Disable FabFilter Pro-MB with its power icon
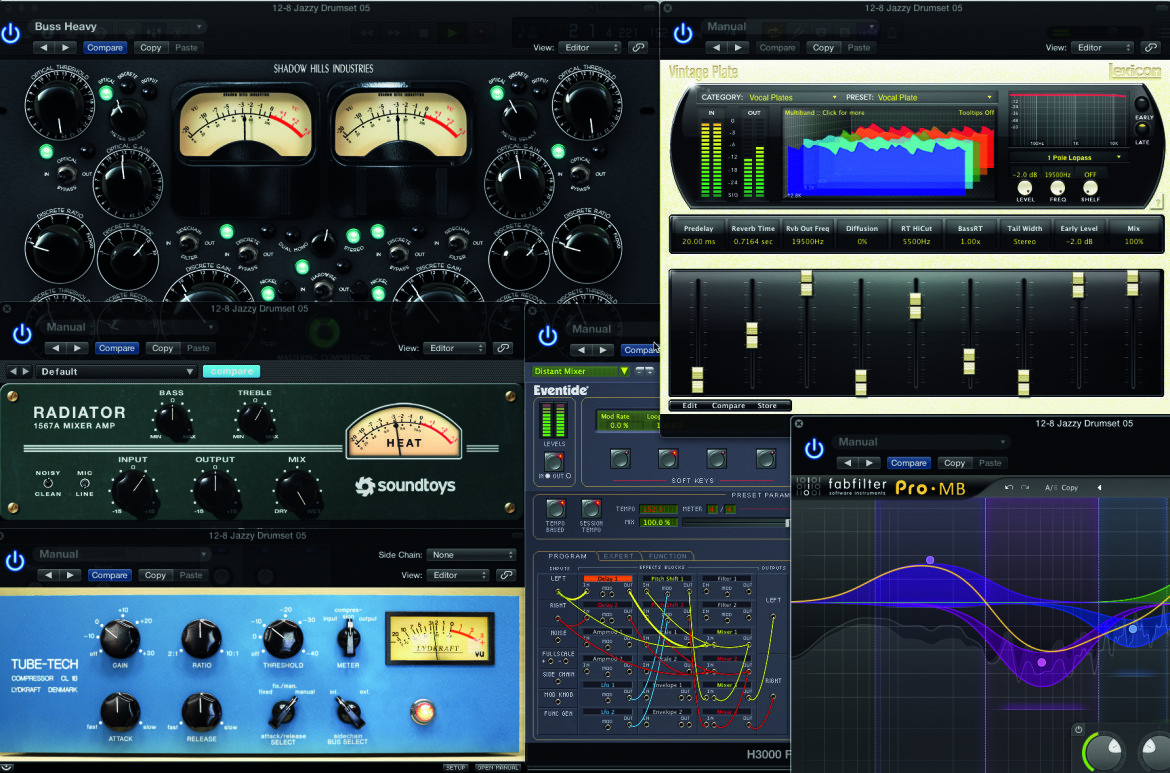The image size is (1170, 773). coord(814,448)
